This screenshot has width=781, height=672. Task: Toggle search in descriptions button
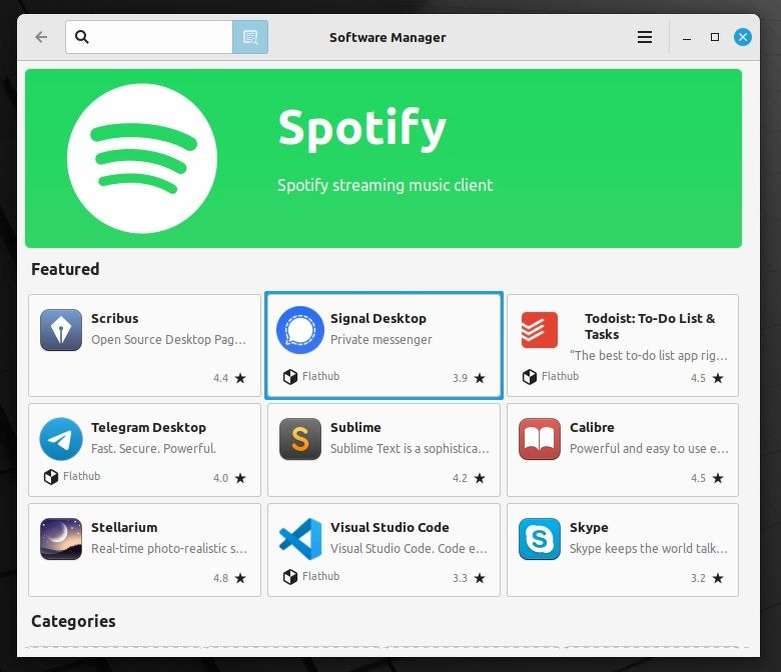point(250,37)
